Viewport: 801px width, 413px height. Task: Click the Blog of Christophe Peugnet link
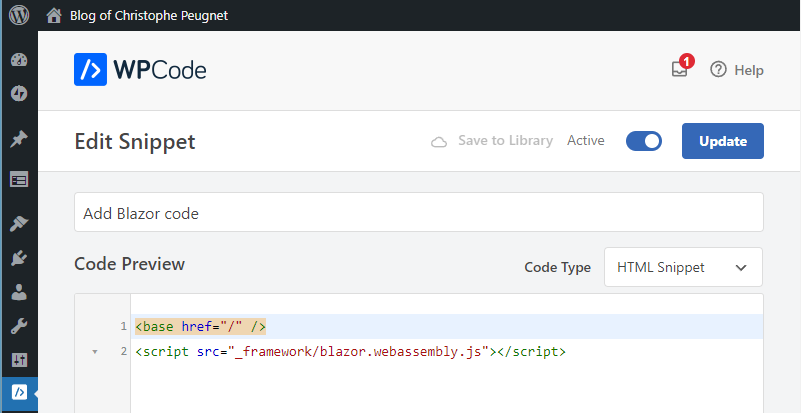(x=149, y=15)
